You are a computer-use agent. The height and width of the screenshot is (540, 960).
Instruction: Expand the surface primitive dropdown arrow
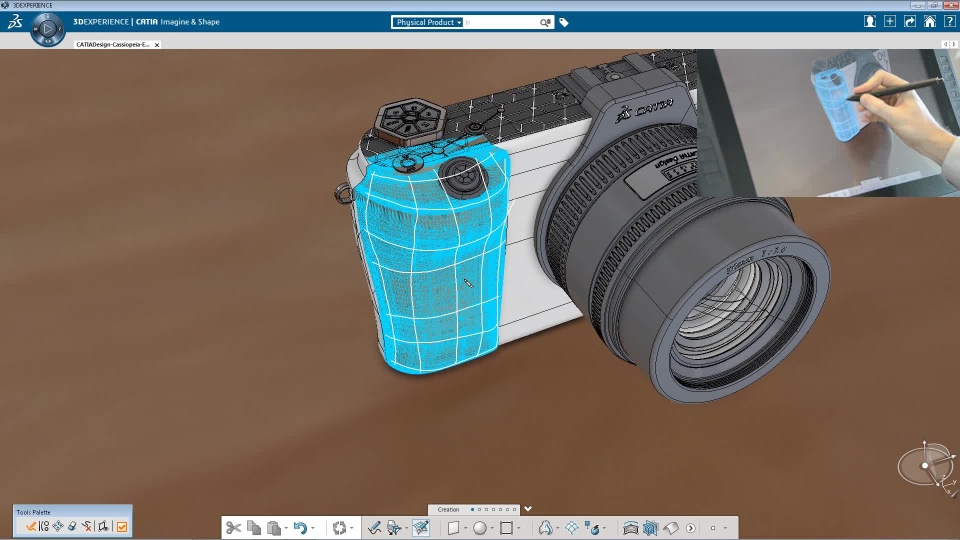[x=465, y=528]
